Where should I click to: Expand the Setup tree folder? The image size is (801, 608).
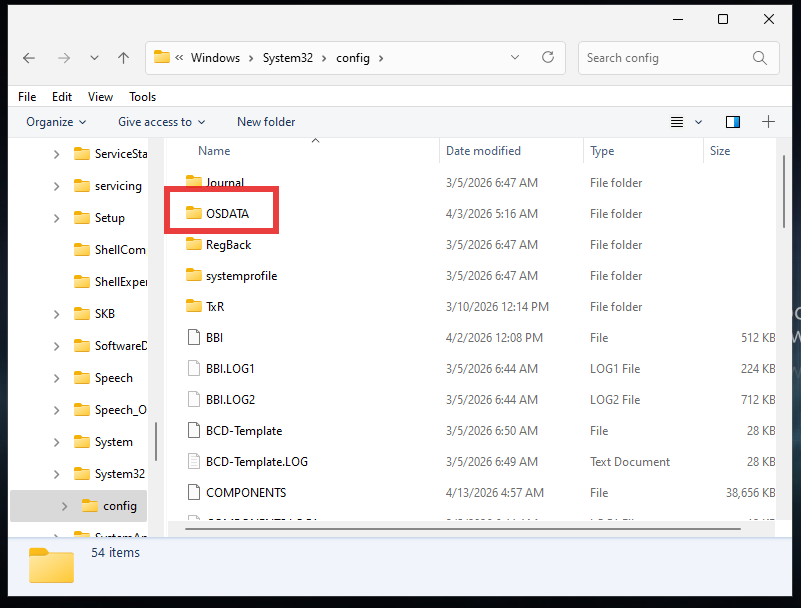(x=57, y=219)
